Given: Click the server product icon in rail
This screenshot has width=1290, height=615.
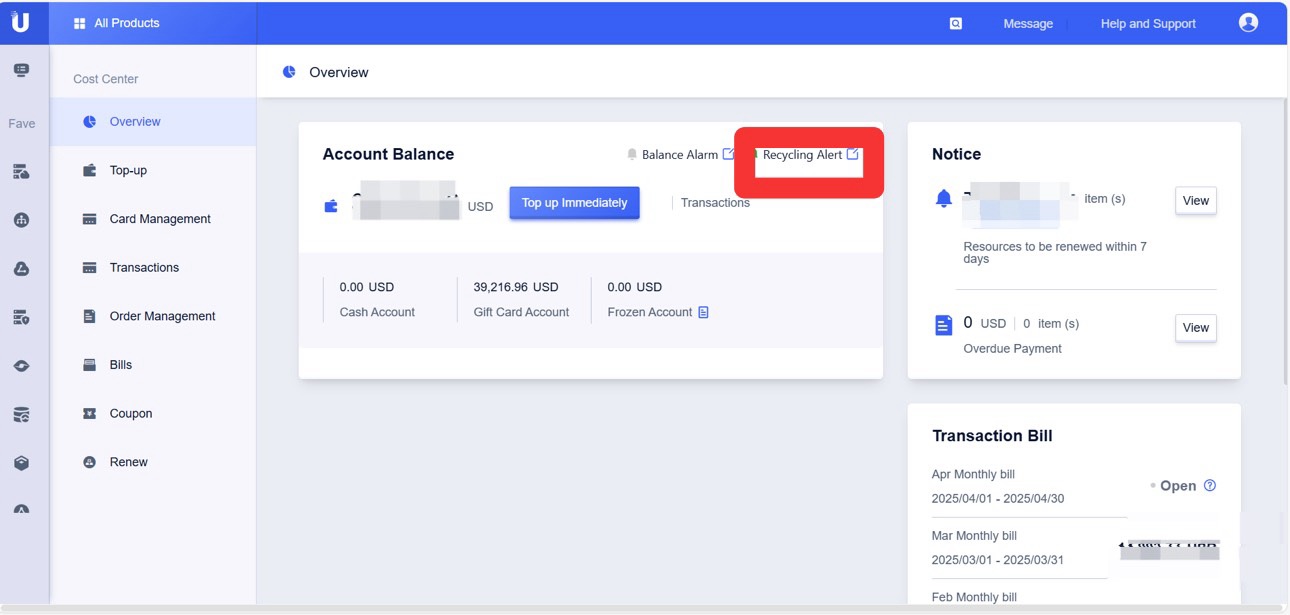Looking at the screenshot, I should click(21, 172).
